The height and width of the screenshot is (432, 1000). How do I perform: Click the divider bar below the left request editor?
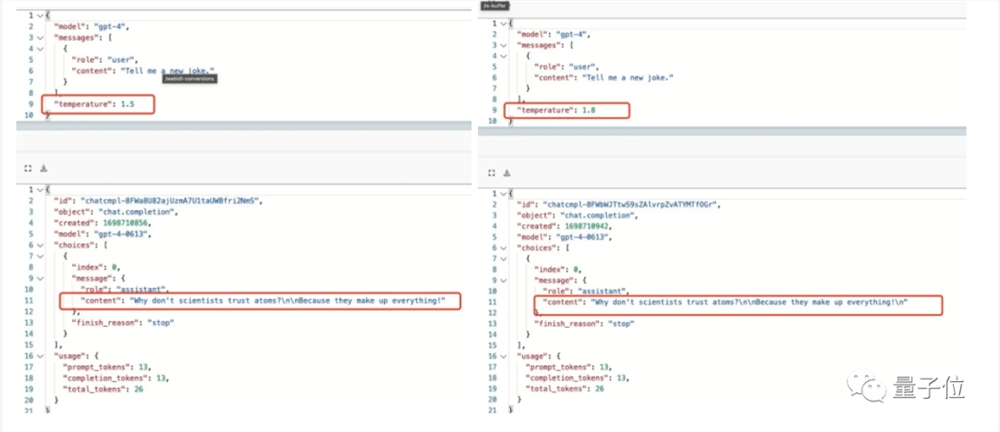[240, 126]
